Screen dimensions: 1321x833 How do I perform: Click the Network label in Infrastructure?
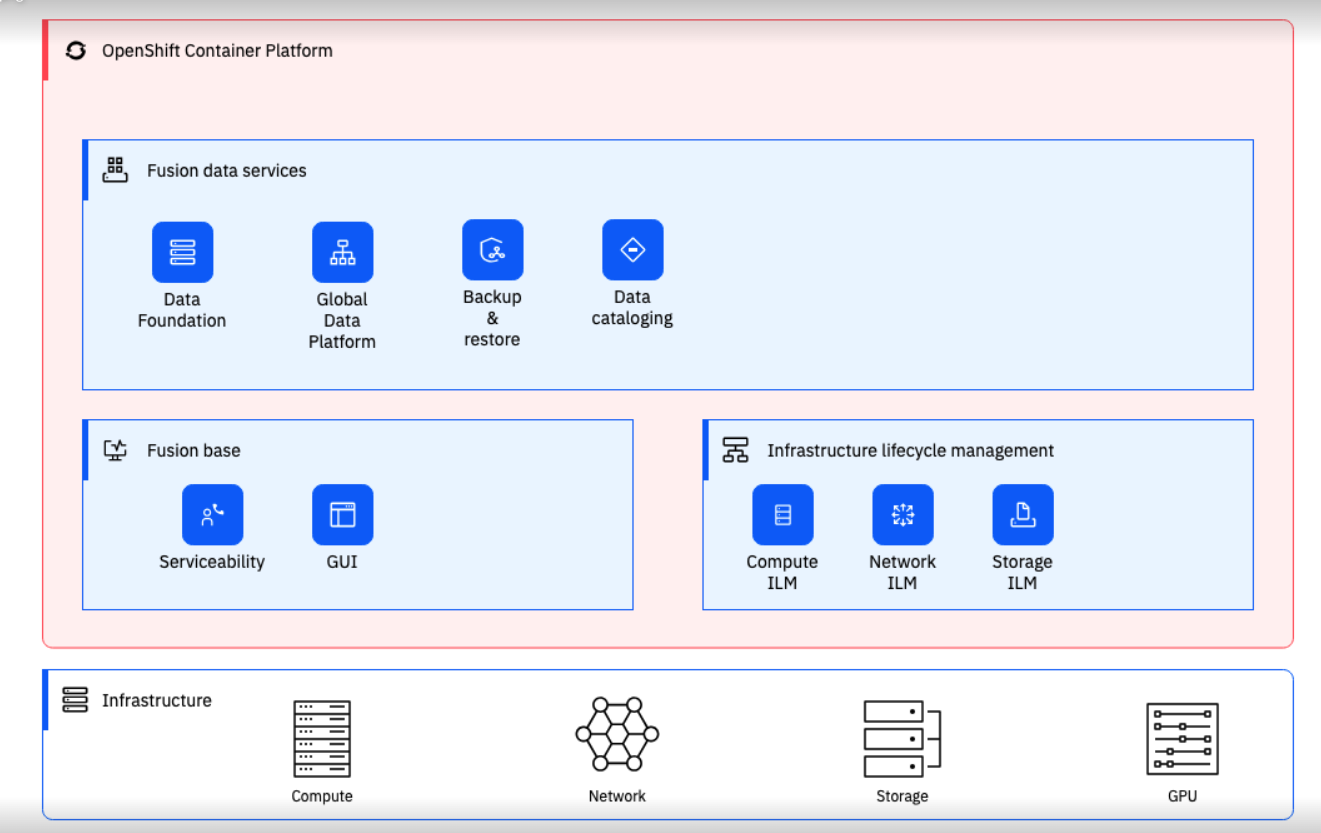[x=617, y=797]
